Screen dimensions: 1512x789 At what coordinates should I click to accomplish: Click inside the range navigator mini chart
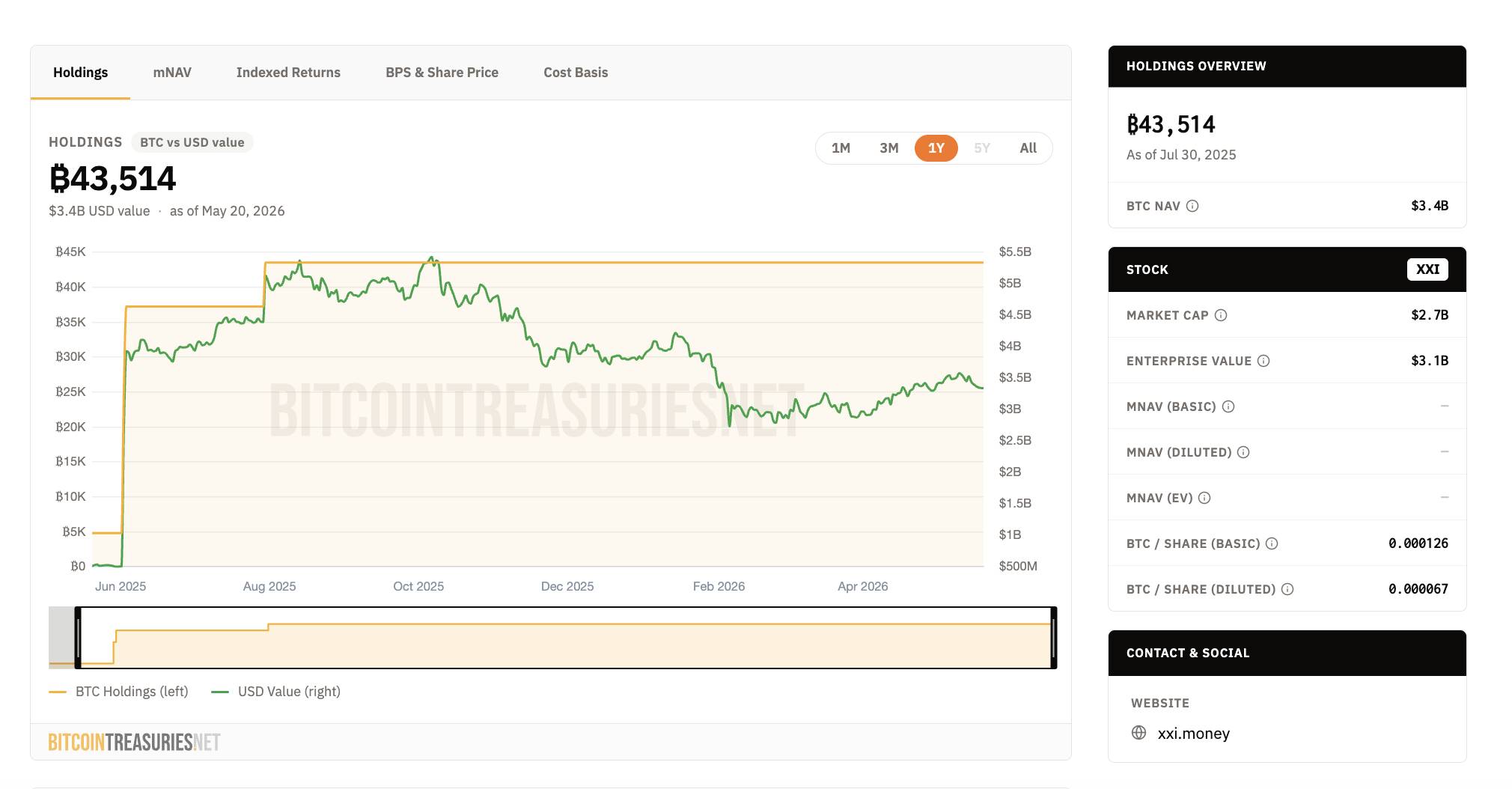click(566, 638)
